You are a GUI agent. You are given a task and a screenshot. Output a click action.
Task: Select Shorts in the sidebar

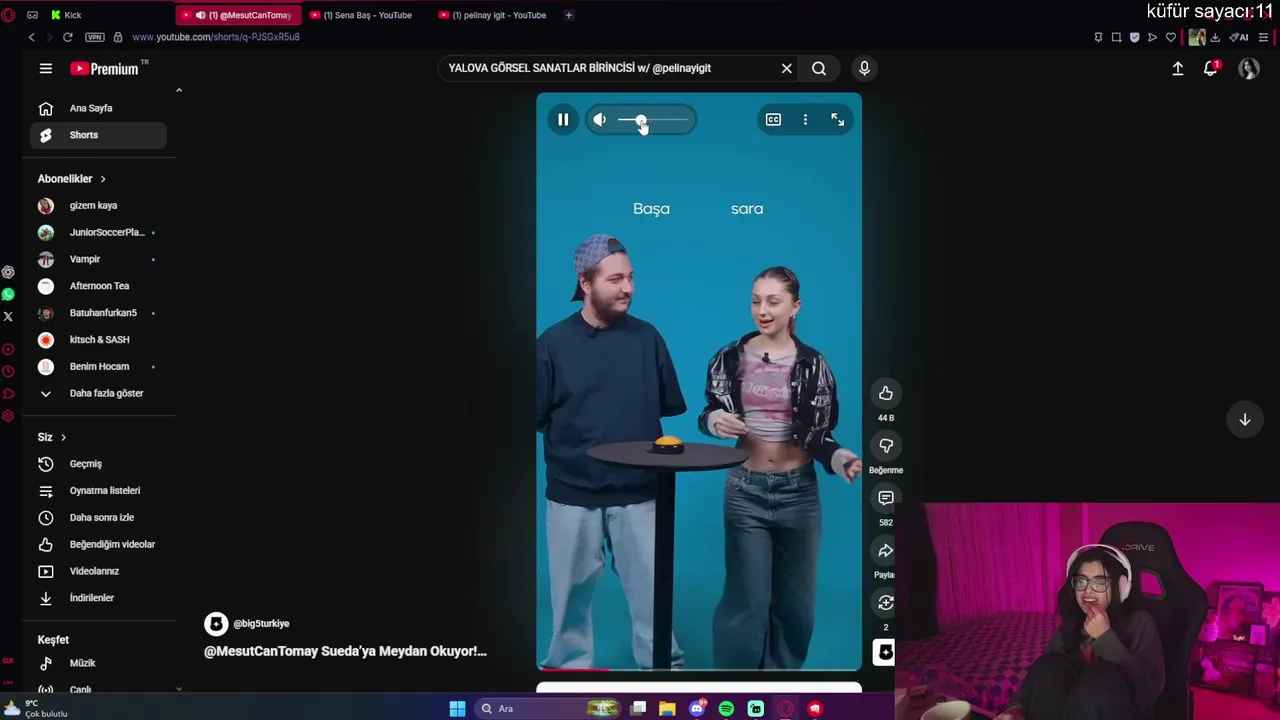[x=98, y=135]
